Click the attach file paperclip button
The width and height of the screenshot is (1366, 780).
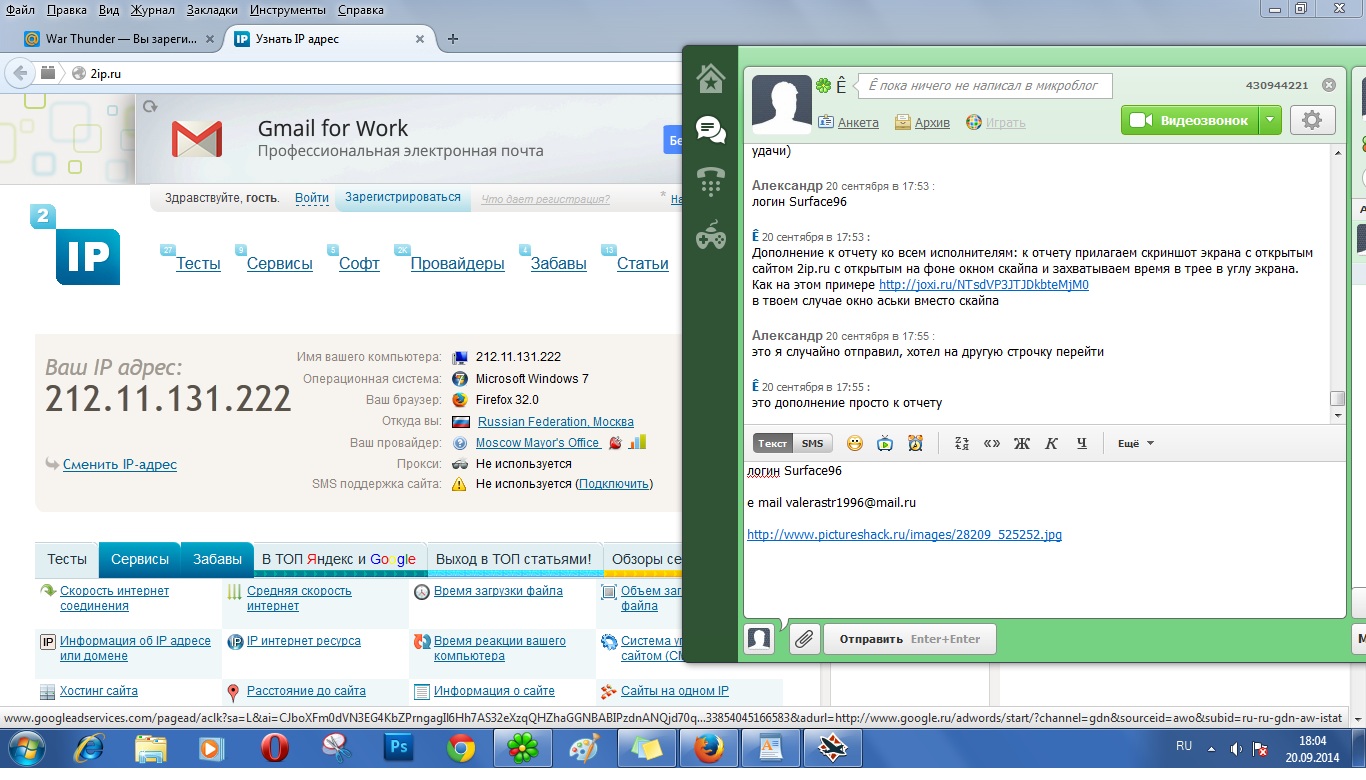pos(804,639)
